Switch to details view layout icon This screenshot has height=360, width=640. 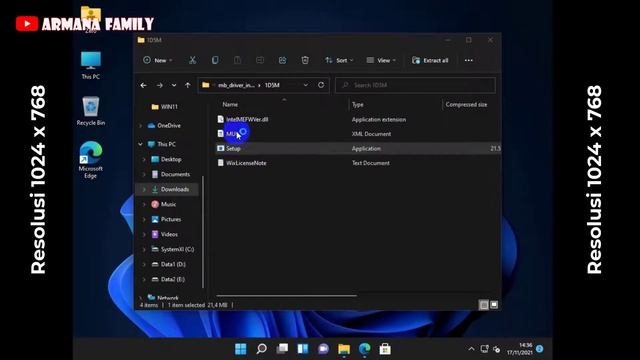pos(484,305)
